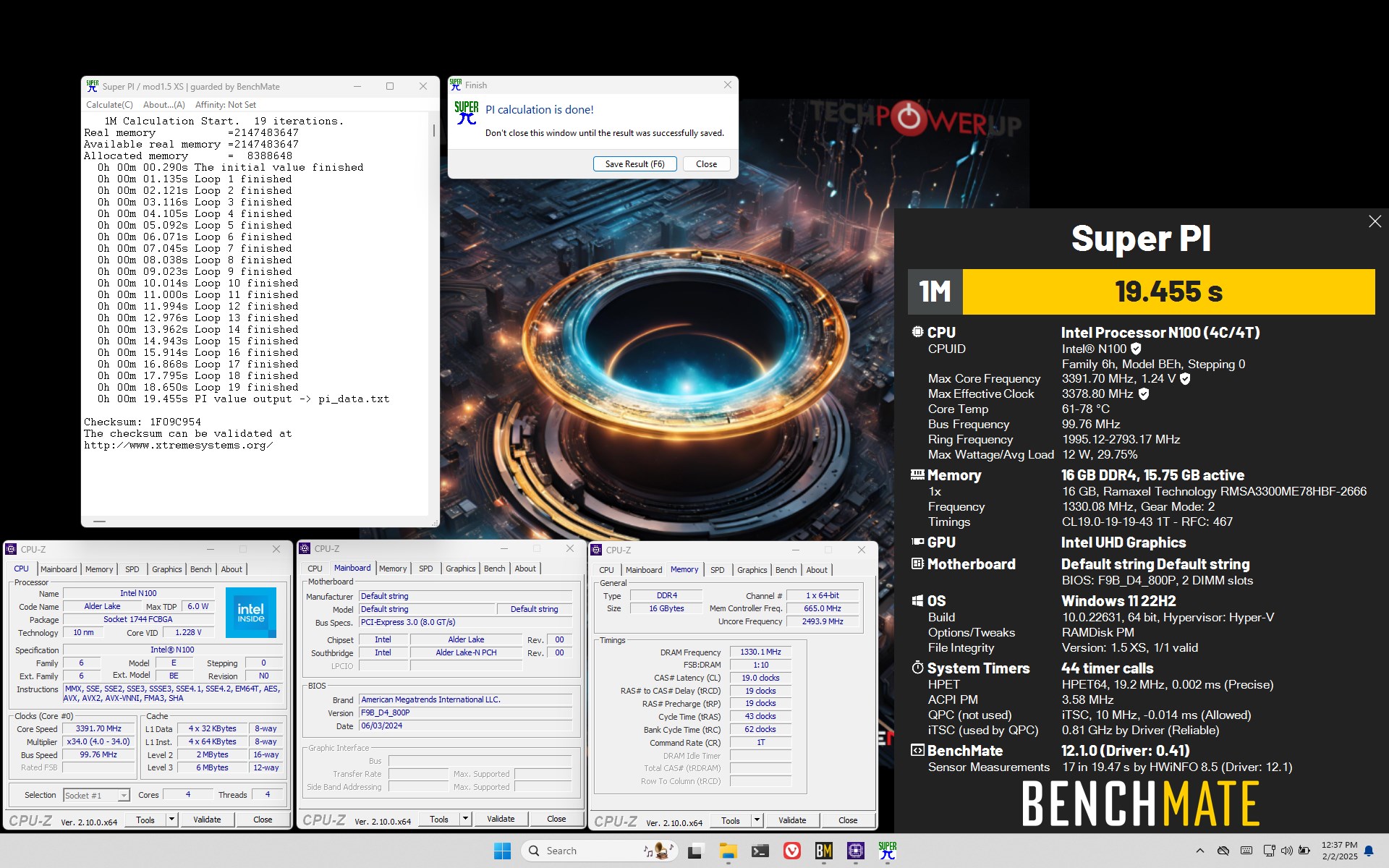1389x868 pixels.
Task: Click the Motherboard section icon in BenchMate
Action: pyautogui.click(x=917, y=563)
